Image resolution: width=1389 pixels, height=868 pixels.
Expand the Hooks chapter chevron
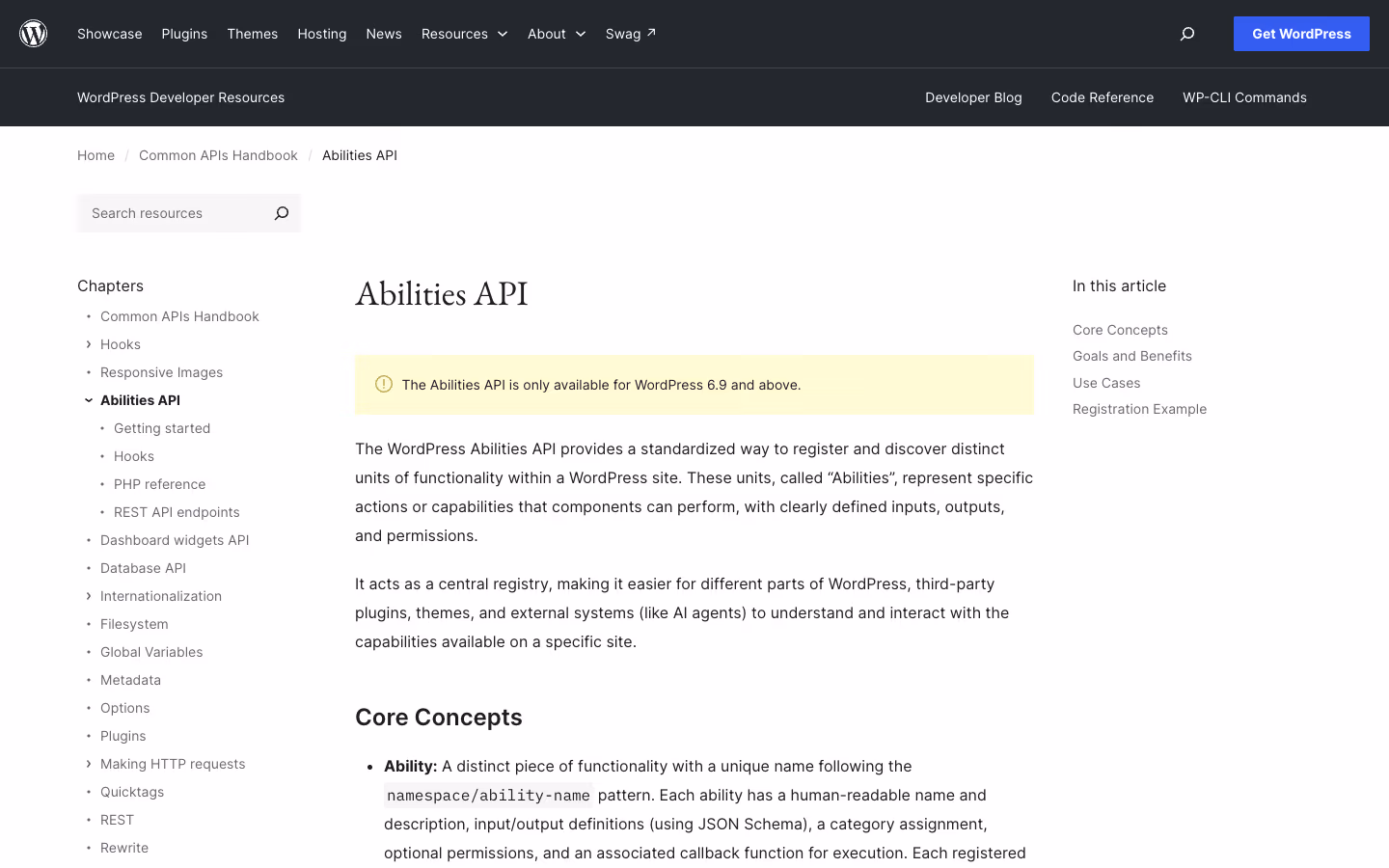[89, 344]
